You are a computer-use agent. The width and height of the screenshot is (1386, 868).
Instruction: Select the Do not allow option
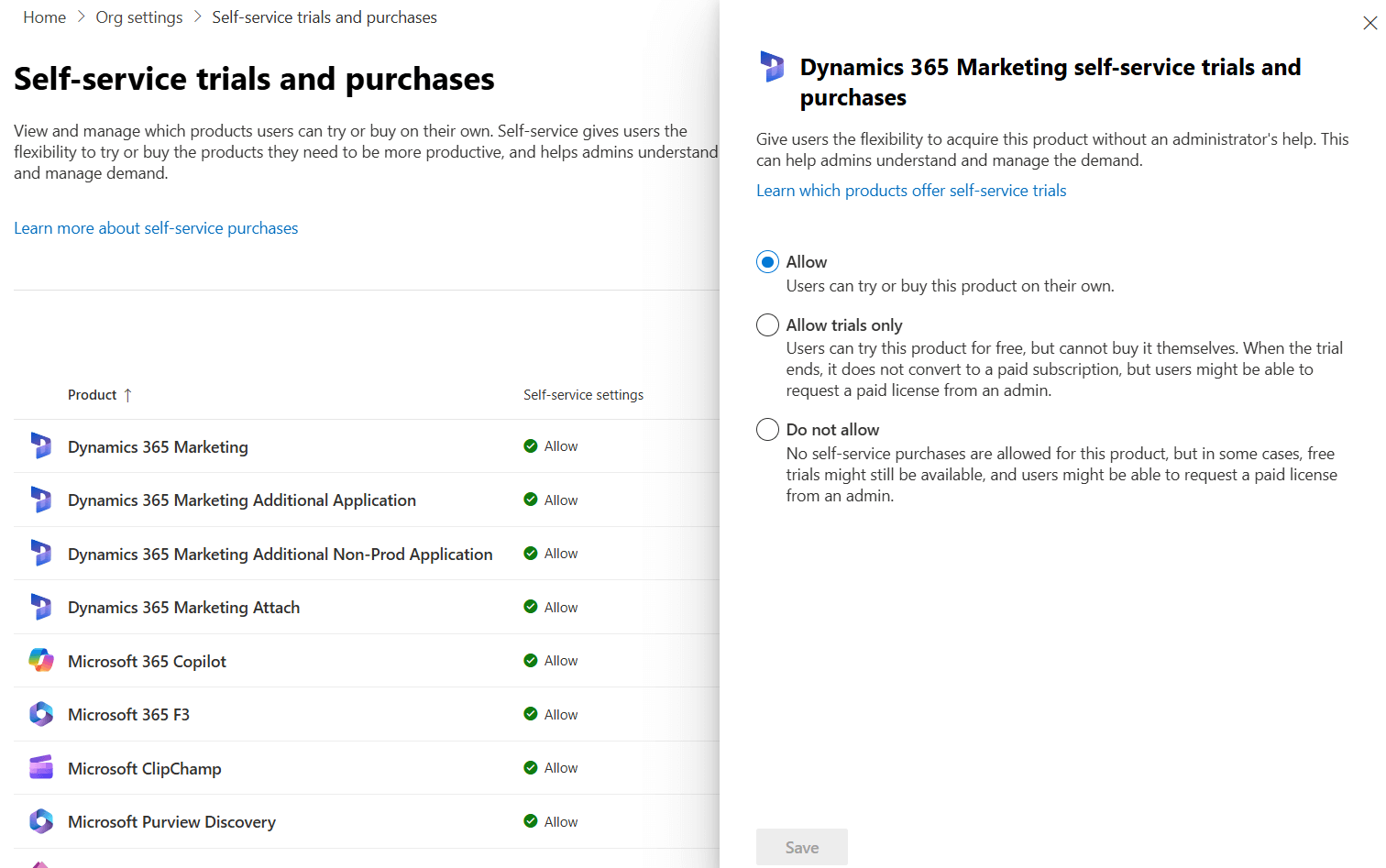(767, 429)
